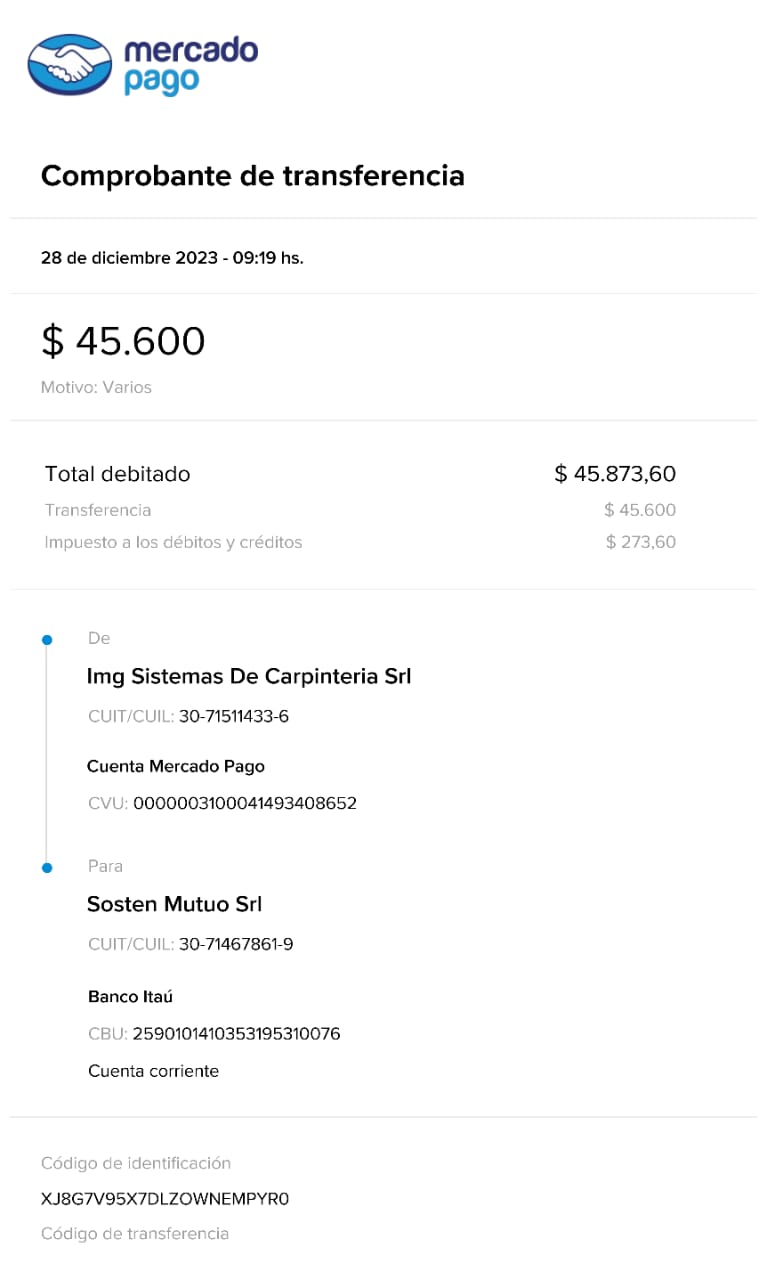Click recipient name Sosten Mutuo Srl
Screen dimensions: 767x1280
tap(174, 904)
